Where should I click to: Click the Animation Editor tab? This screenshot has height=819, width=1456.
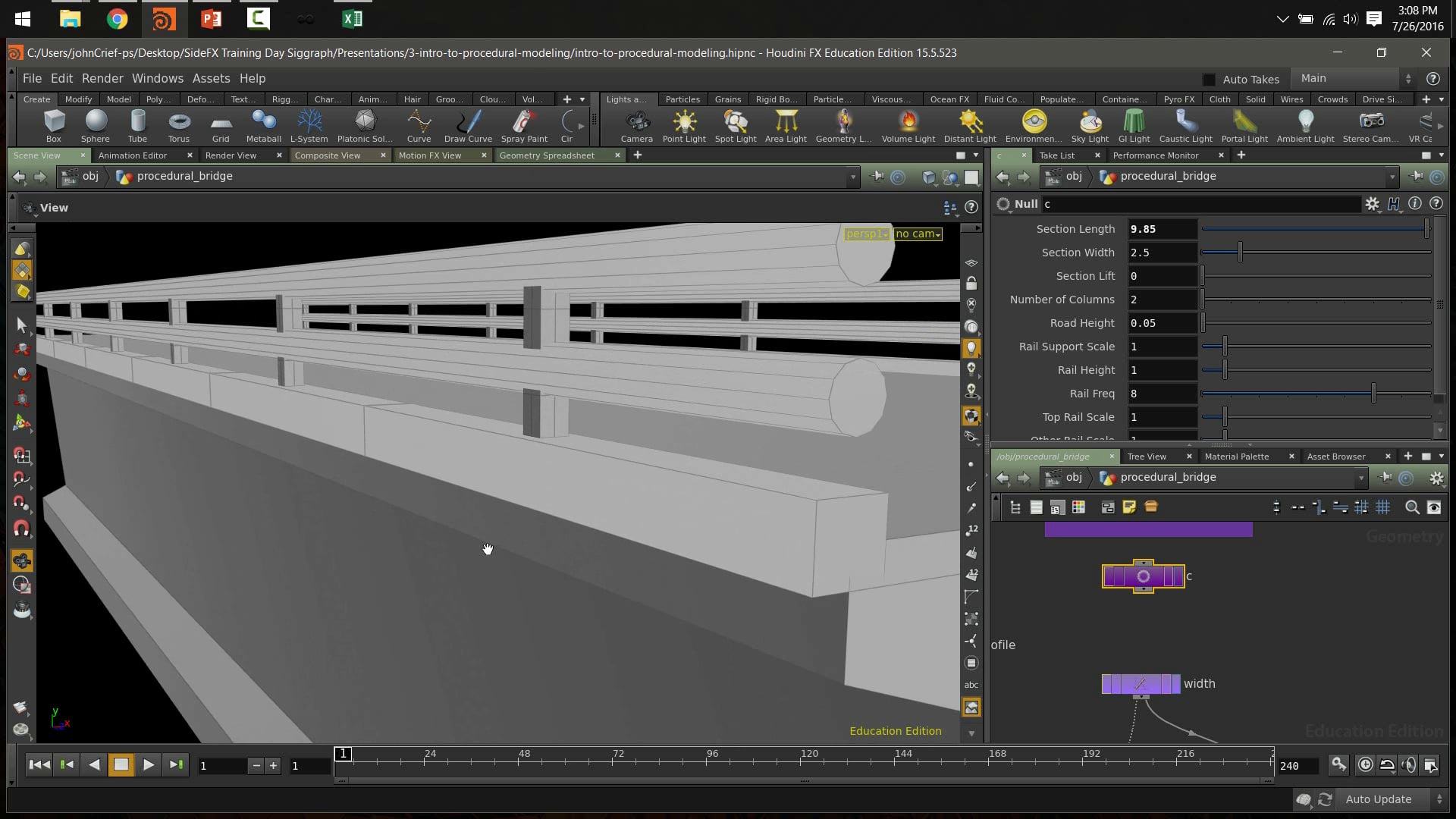click(x=133, y=156)
